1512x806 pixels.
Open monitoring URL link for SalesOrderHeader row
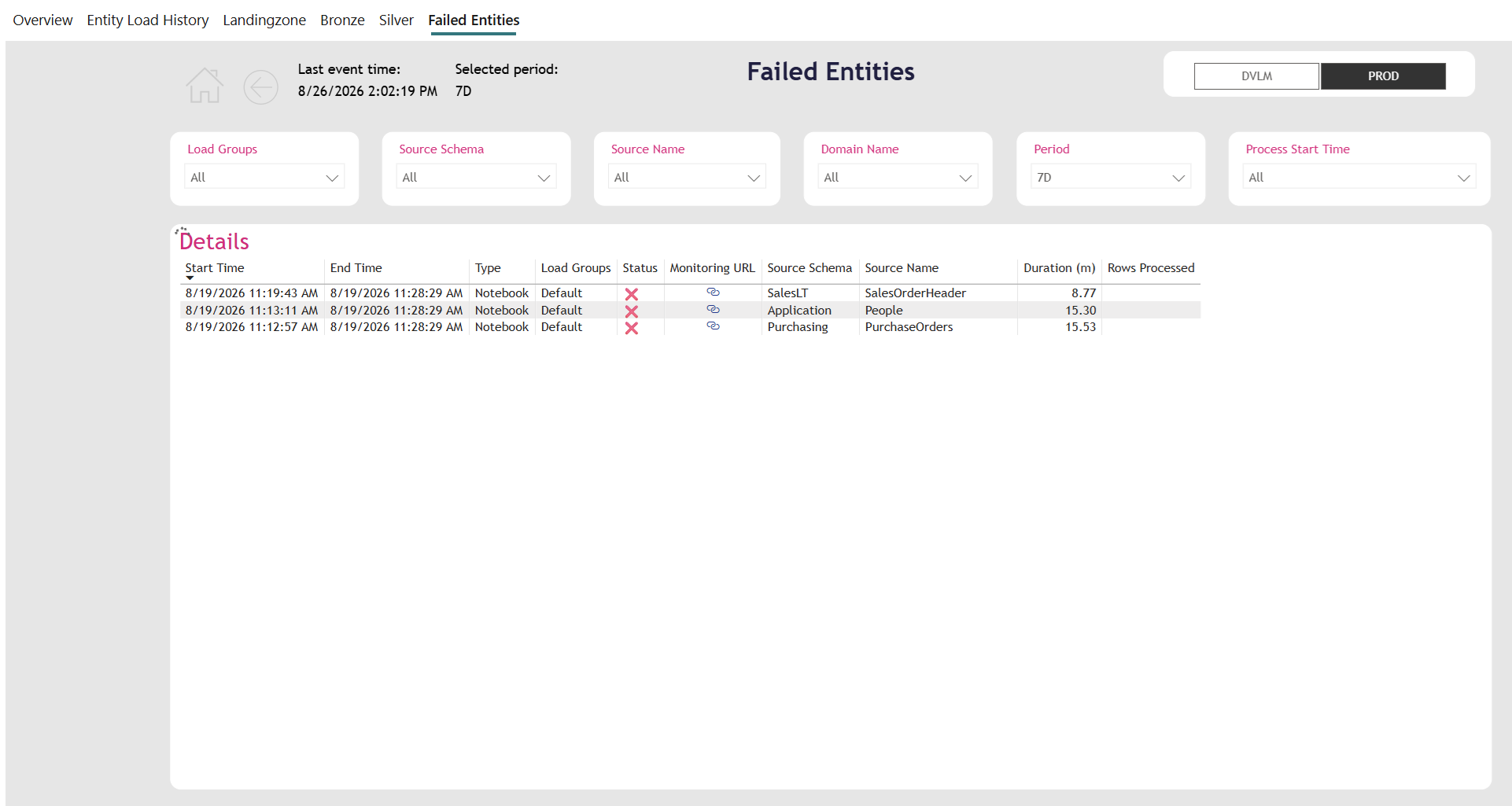(713, 293)
